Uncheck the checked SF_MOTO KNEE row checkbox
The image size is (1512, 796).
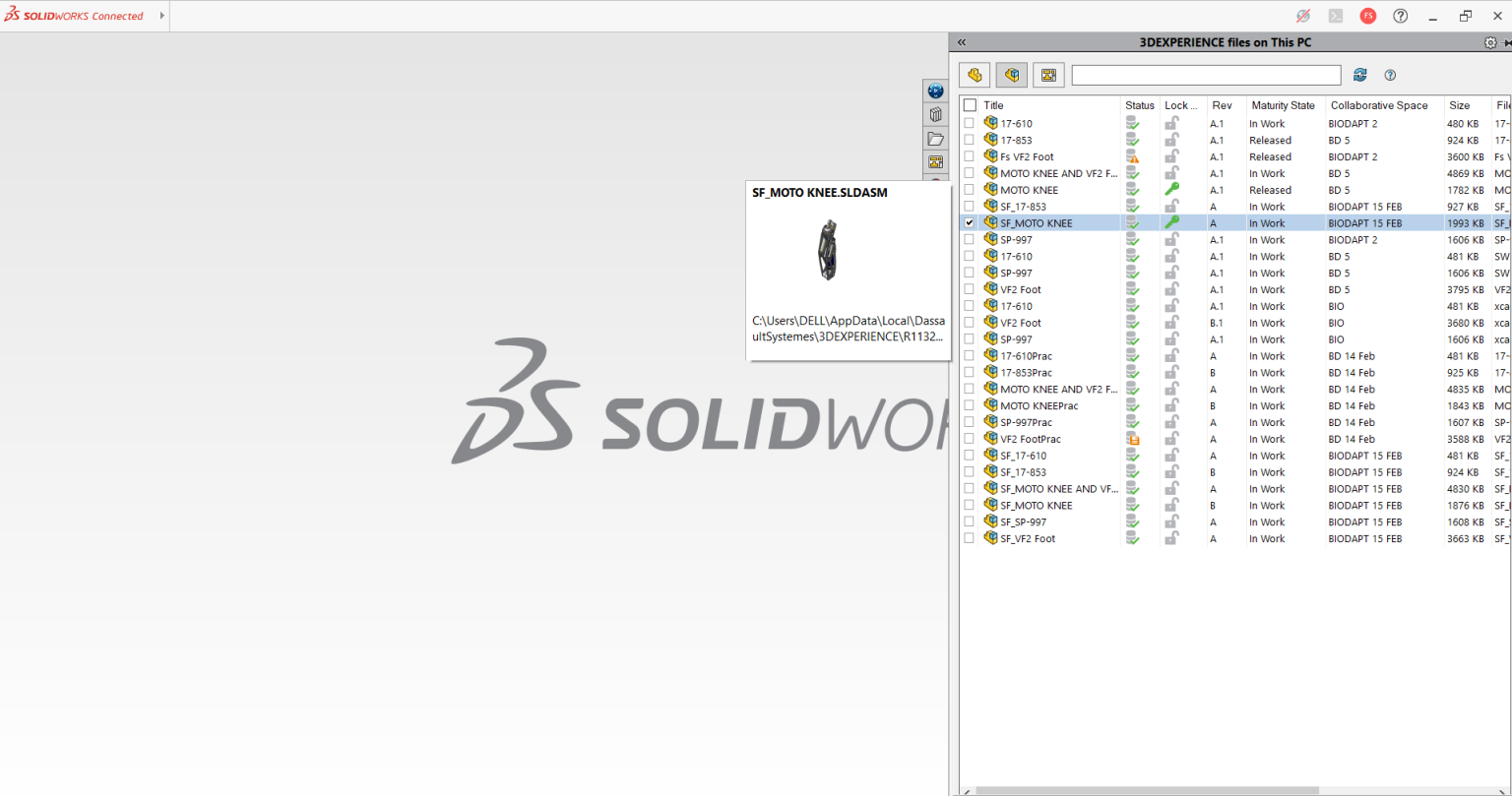tap(970, 223)
